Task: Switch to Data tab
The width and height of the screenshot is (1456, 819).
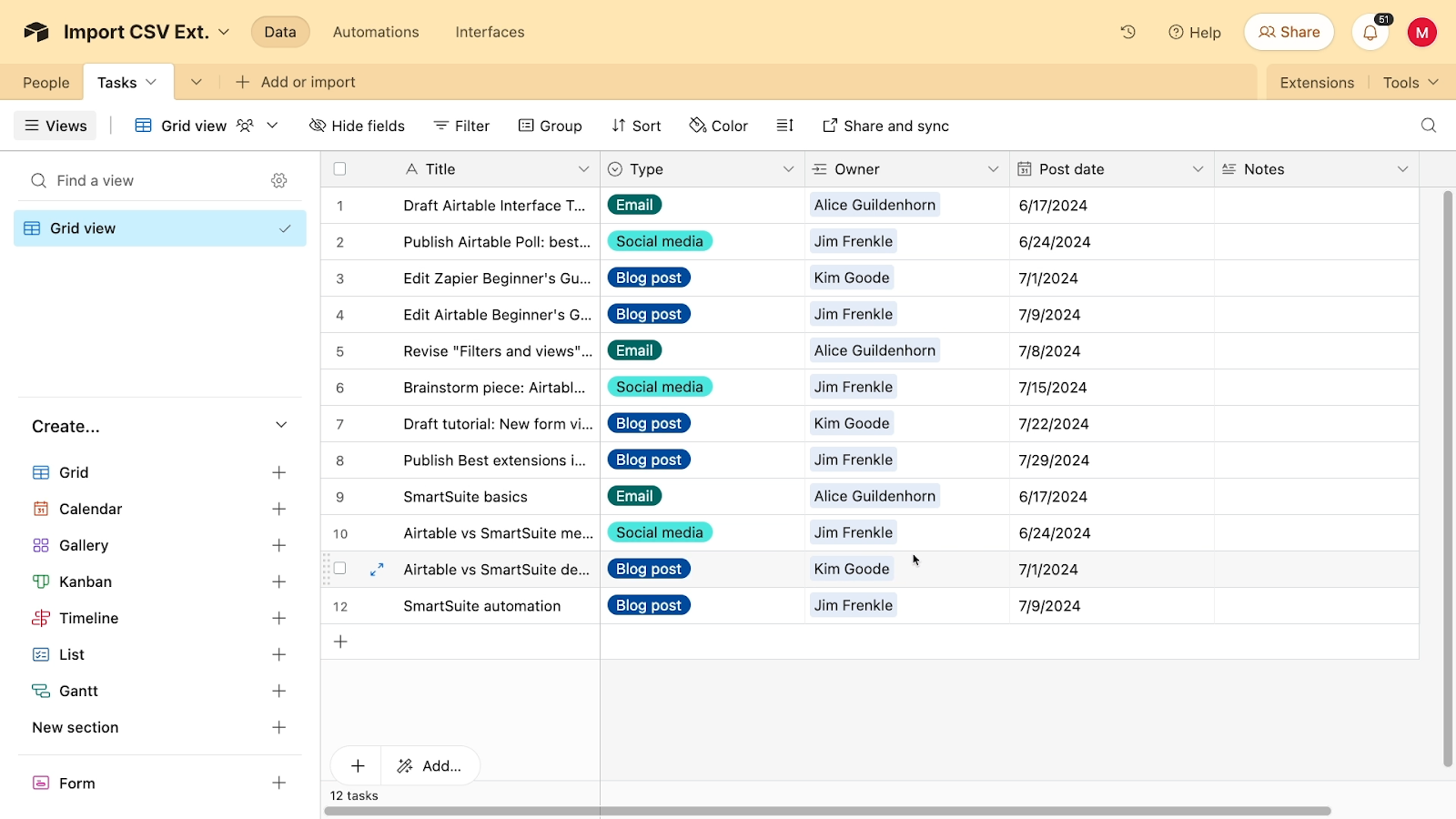Action: 280,32
